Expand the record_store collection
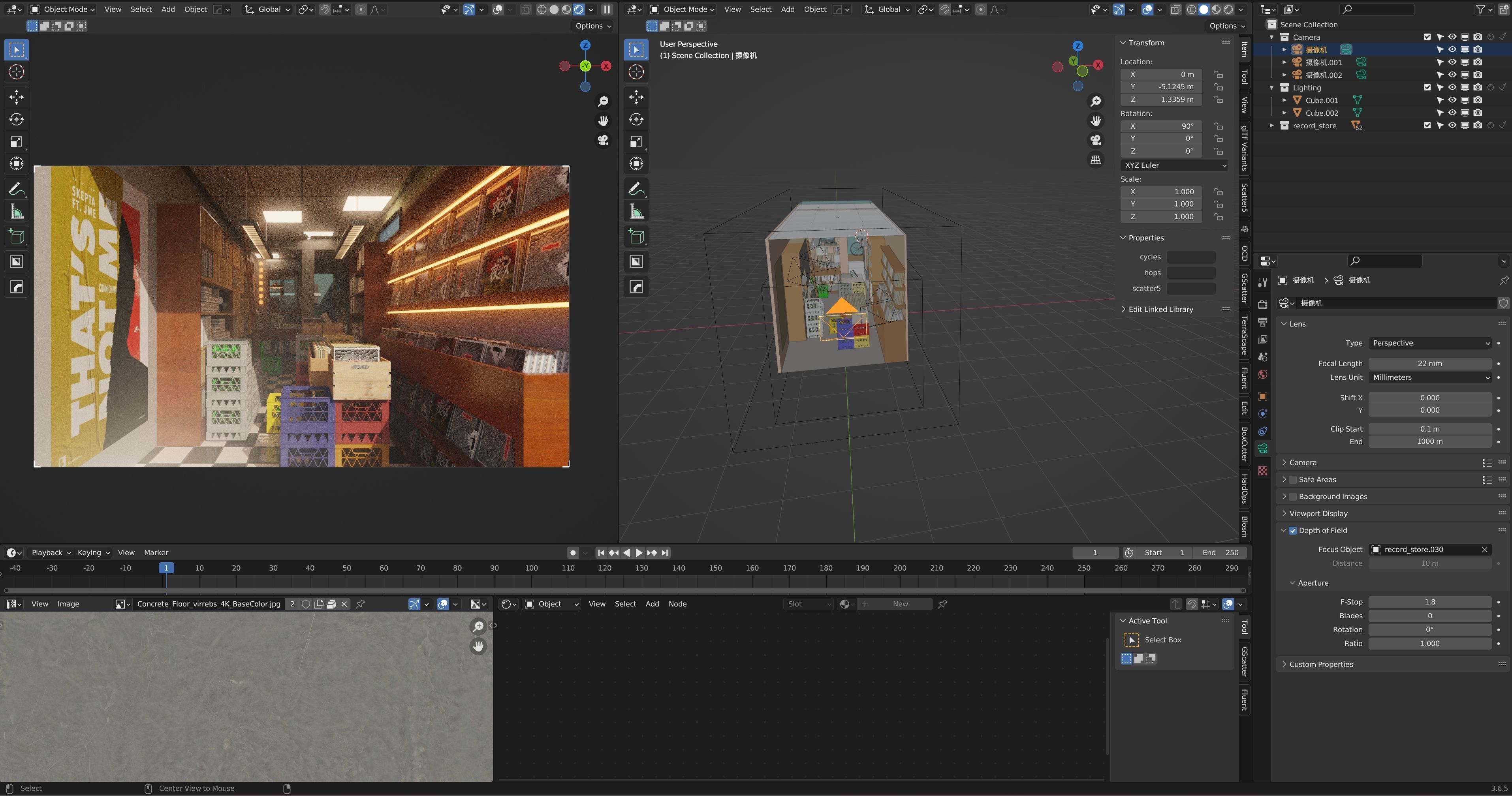This screenshot has width=1512, height=796. coord(1272,126)
